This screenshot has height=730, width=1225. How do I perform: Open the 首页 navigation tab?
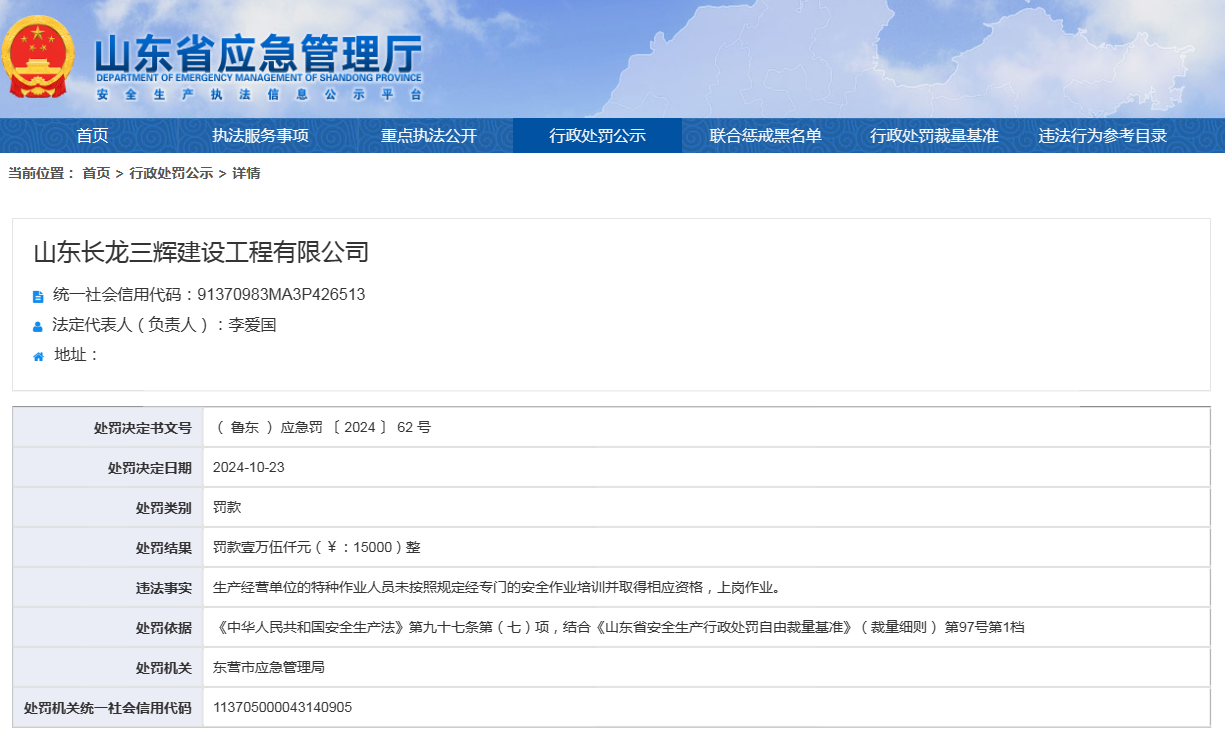click(92, 136)
